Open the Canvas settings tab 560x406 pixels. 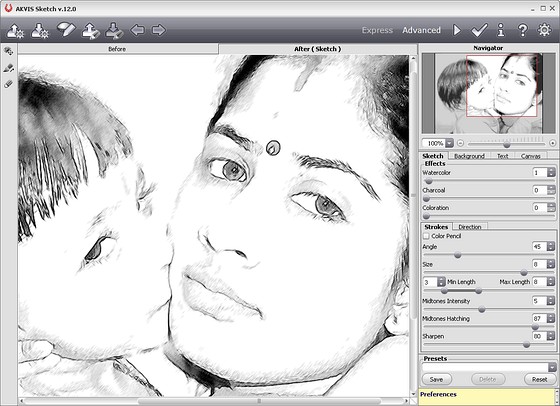pos(530,156)
